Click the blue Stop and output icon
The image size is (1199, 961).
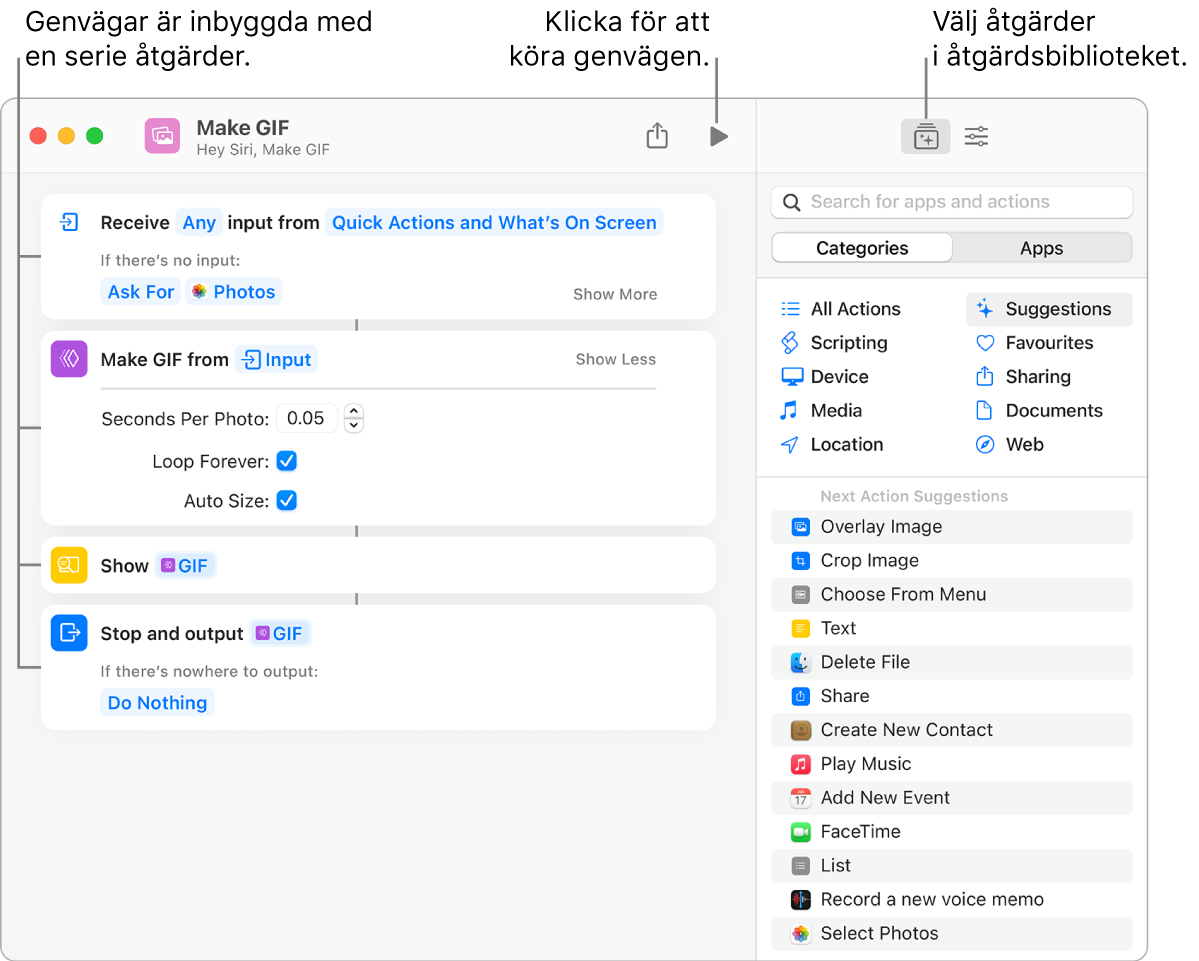(69, 633)
